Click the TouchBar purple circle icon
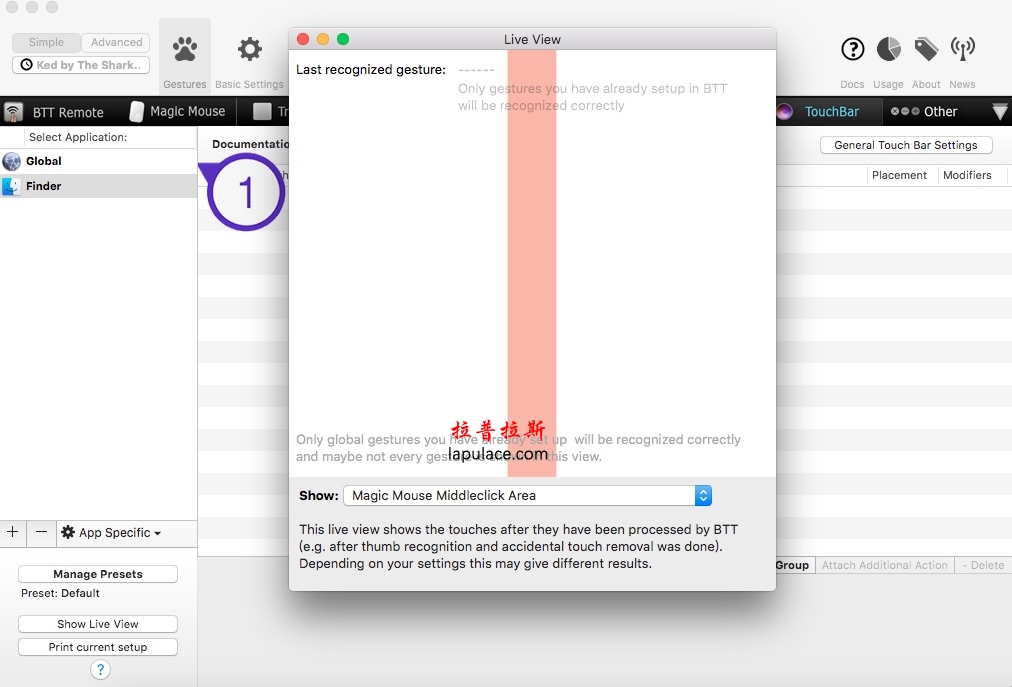1012x687 pixels. pos(784,112)
